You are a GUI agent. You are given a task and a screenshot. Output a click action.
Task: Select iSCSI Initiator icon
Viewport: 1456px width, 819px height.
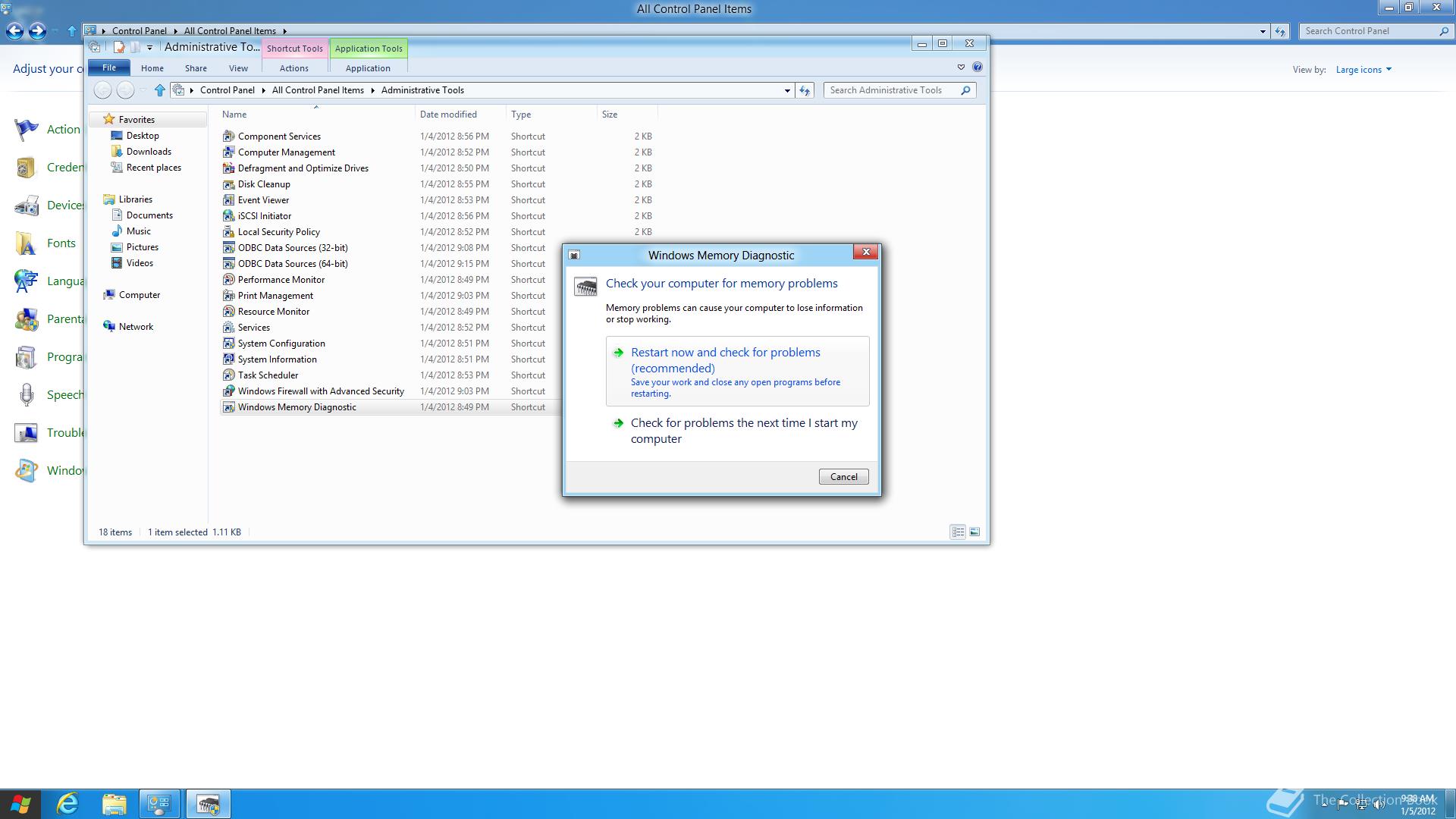click(228, 216)
